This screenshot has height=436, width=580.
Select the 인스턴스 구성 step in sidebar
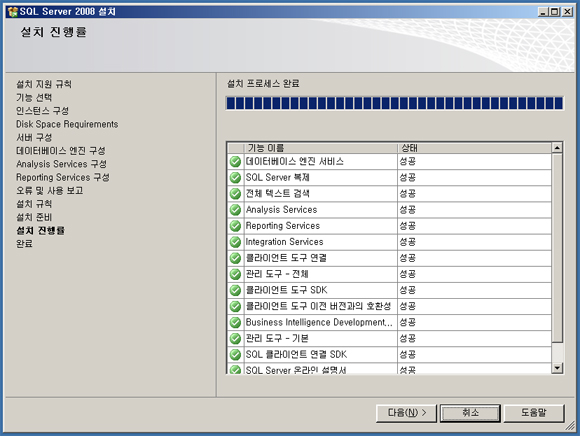pyautogui.click(x=42, y=111)
